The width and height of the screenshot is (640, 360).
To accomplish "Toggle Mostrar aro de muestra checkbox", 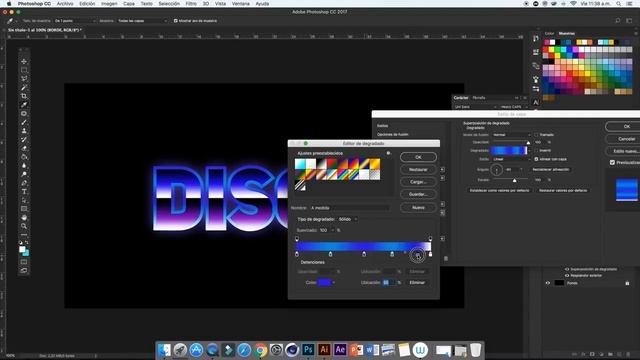I will point(176,21).
